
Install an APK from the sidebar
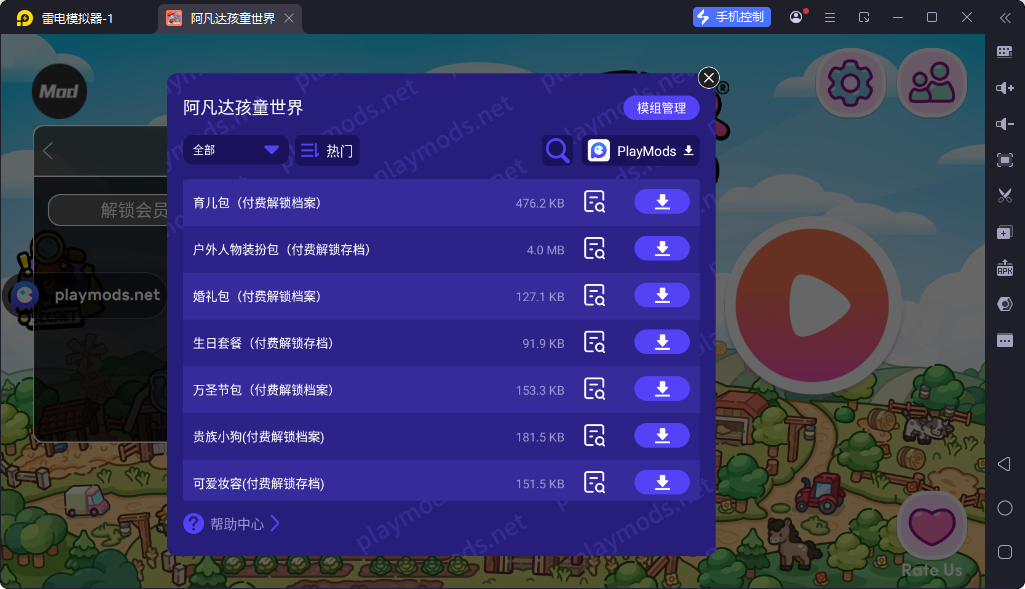pyautogui.click(x=1005, y=268)
